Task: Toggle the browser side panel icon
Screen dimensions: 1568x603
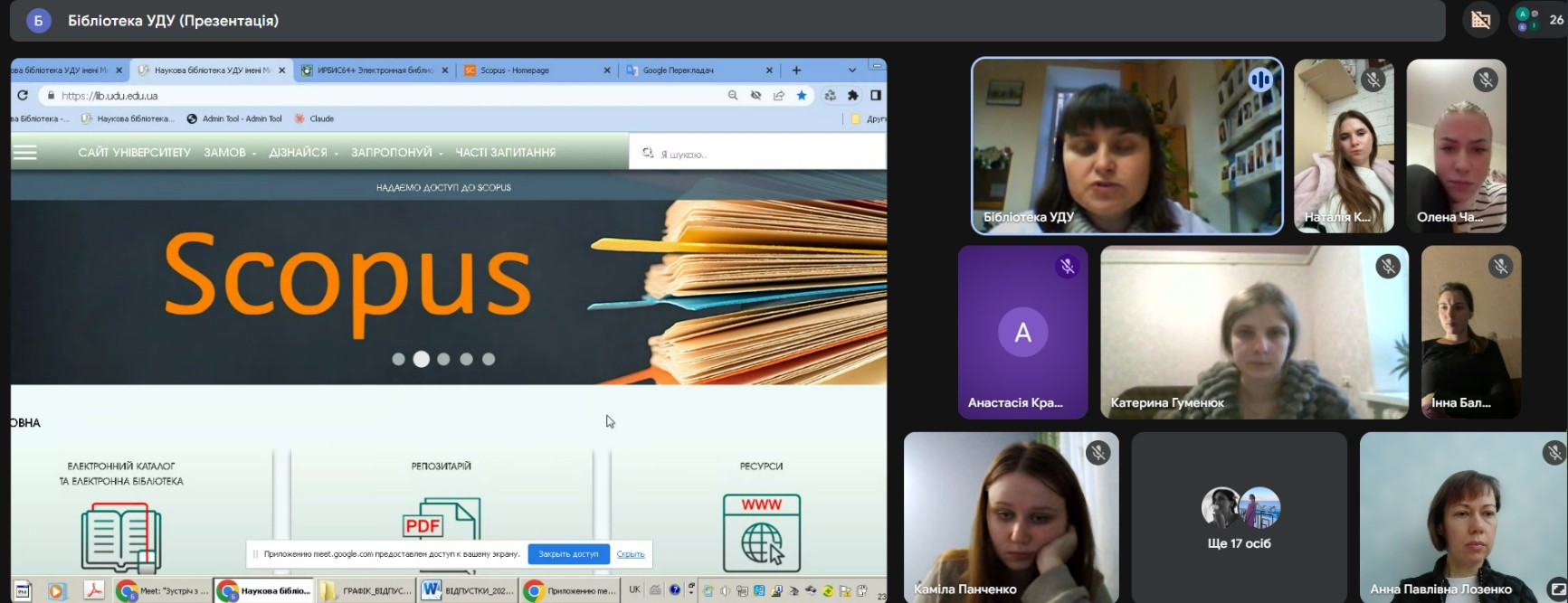Action: (x=876, y=95)
